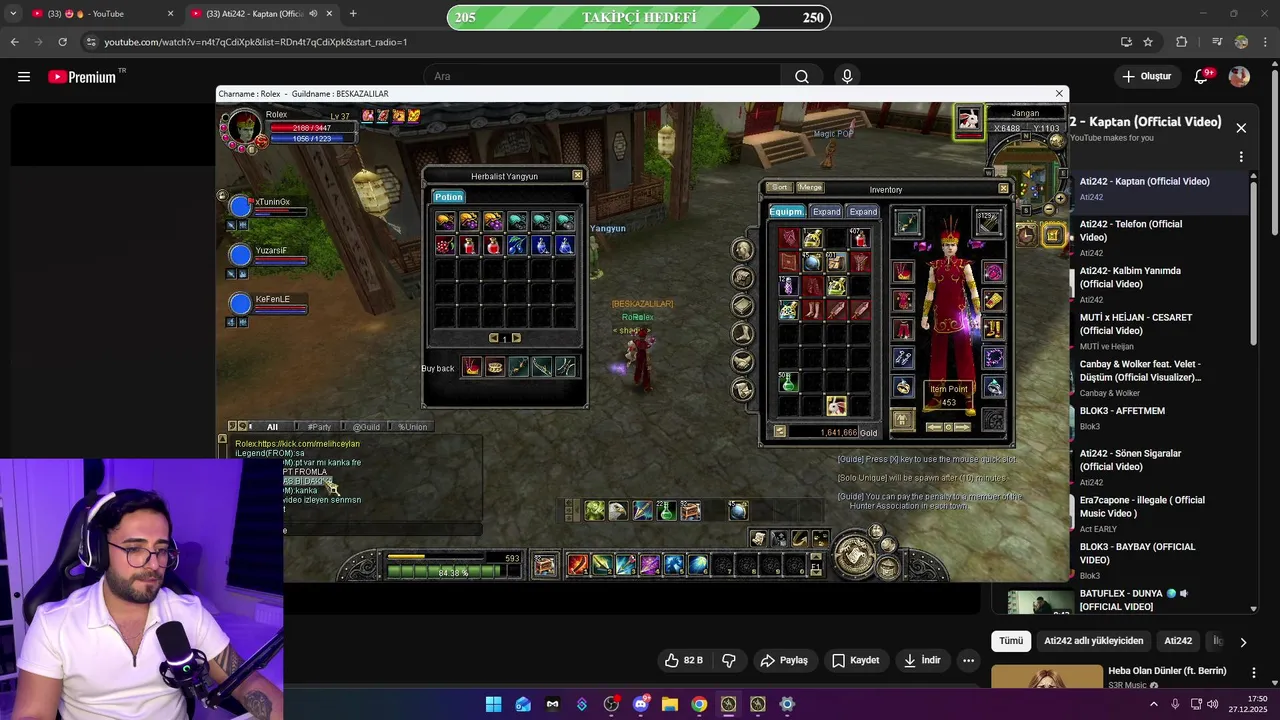This screenshot has width=1280, height=720.
Task: Open File Explorer from the taskbar
Action: click(x=670, y=704)
